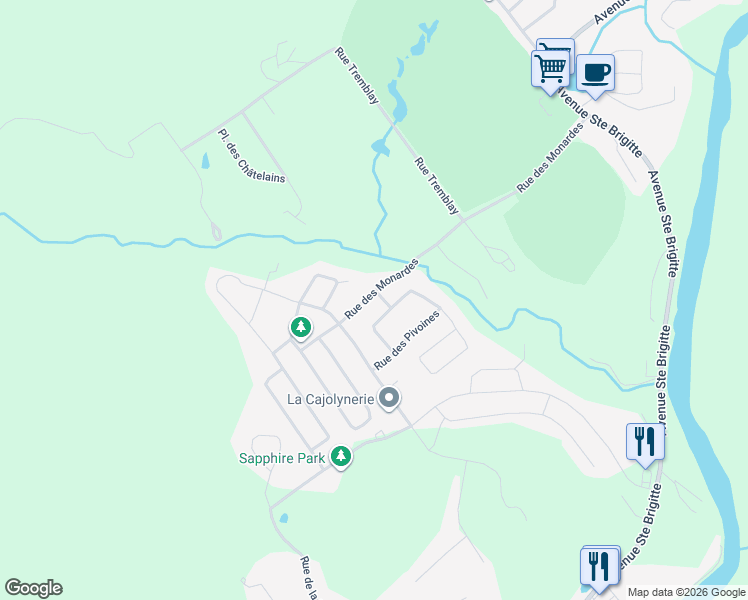Click the coffee cup cafe marker
The width and height of the screenshot is (748, 600).
click(x=595, y=75)
